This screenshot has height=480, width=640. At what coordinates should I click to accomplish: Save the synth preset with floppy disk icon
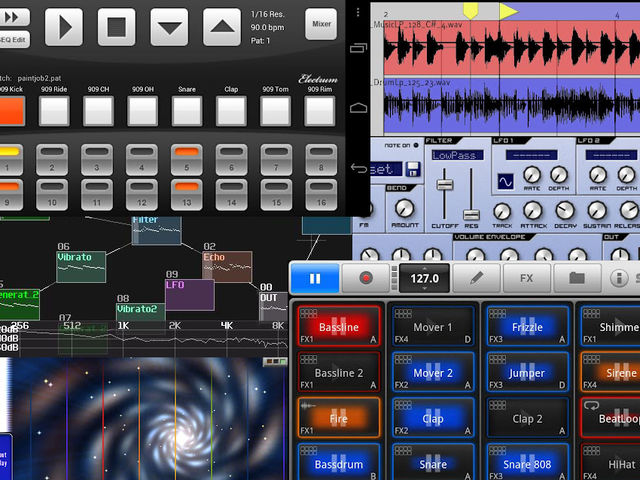point(413,169)
